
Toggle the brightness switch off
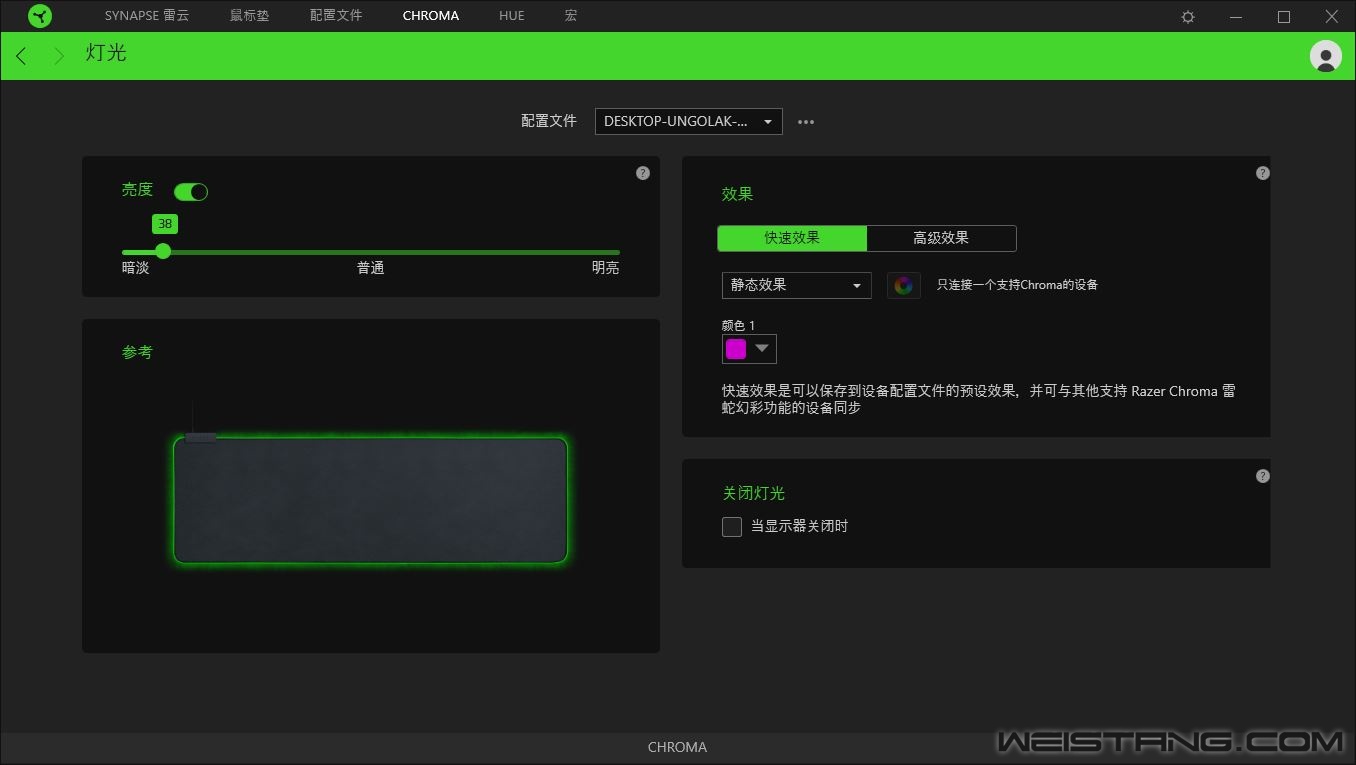191,192
